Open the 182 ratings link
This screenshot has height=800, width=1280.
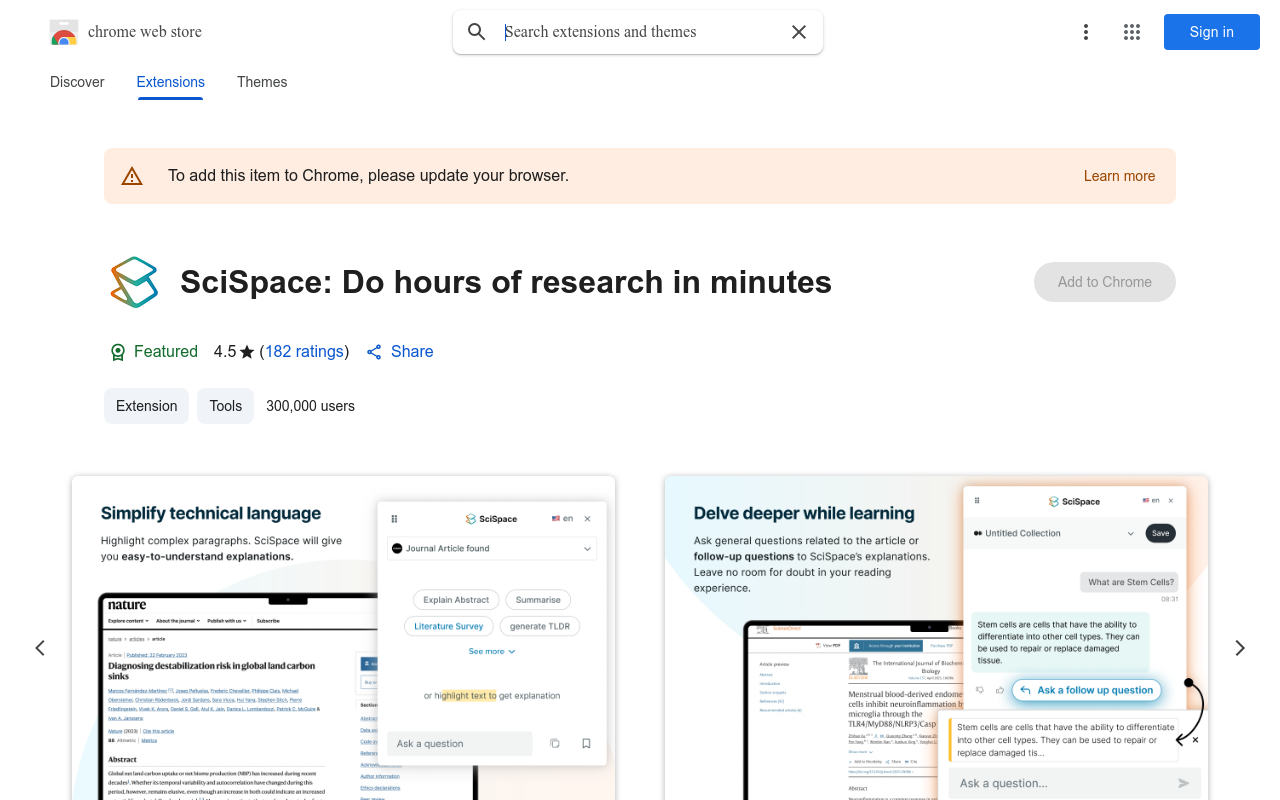(x=304, y=352)
